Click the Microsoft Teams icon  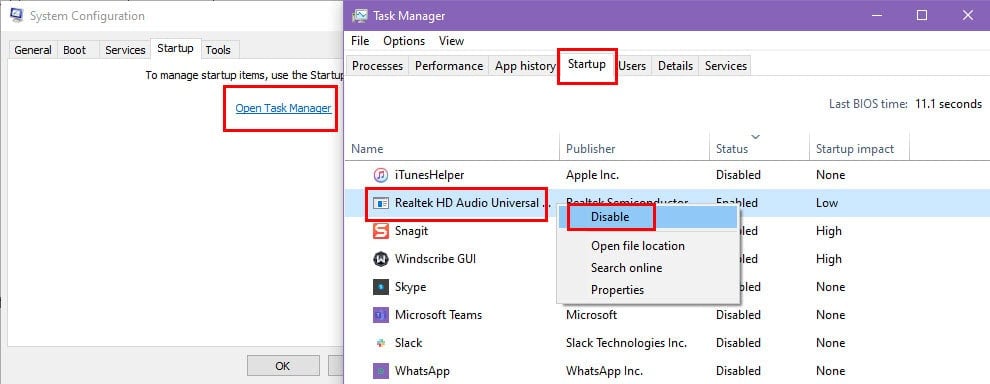[x=380, y=315]
